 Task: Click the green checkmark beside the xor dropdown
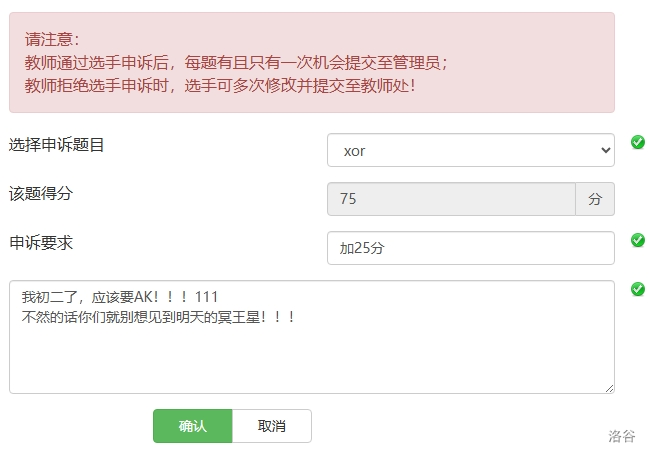pyautogui.click(x=638, y=143)
